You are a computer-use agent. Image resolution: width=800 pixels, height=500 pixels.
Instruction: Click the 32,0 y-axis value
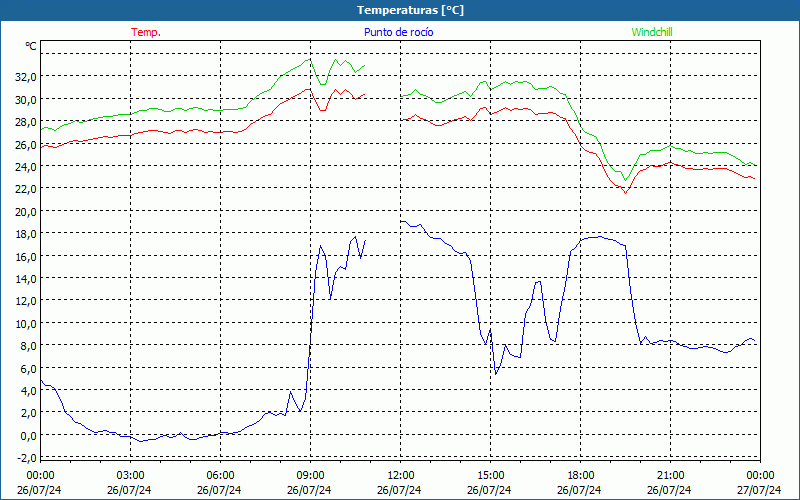click(x=26, y=77)
